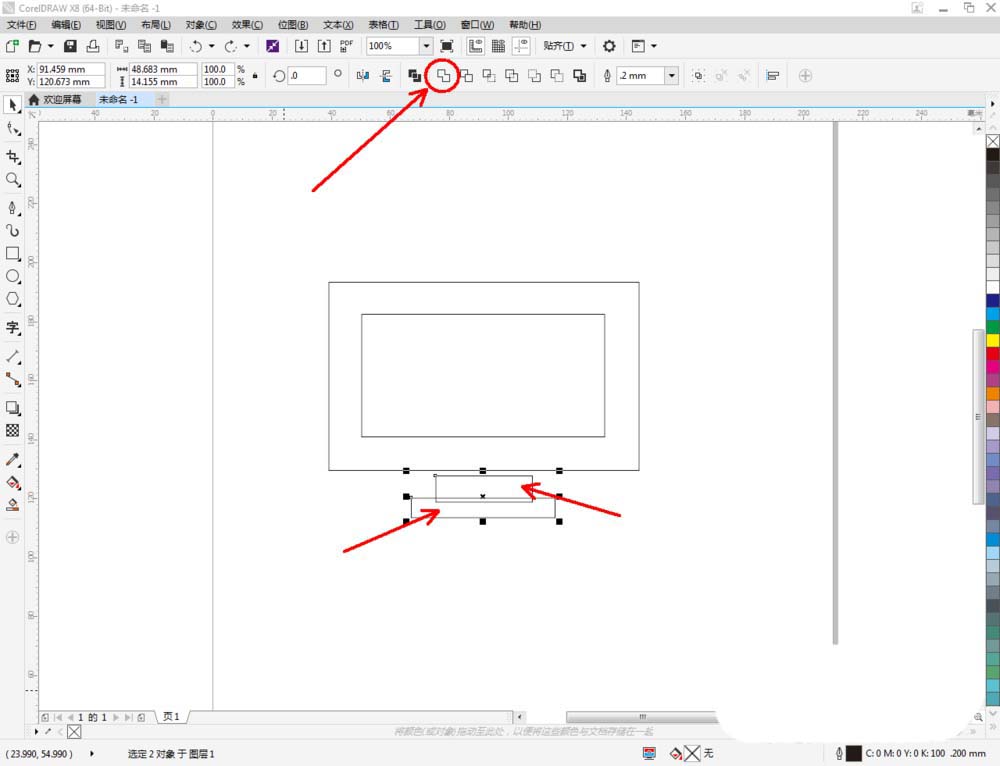Open the redo history arrow

click(247, 46)
